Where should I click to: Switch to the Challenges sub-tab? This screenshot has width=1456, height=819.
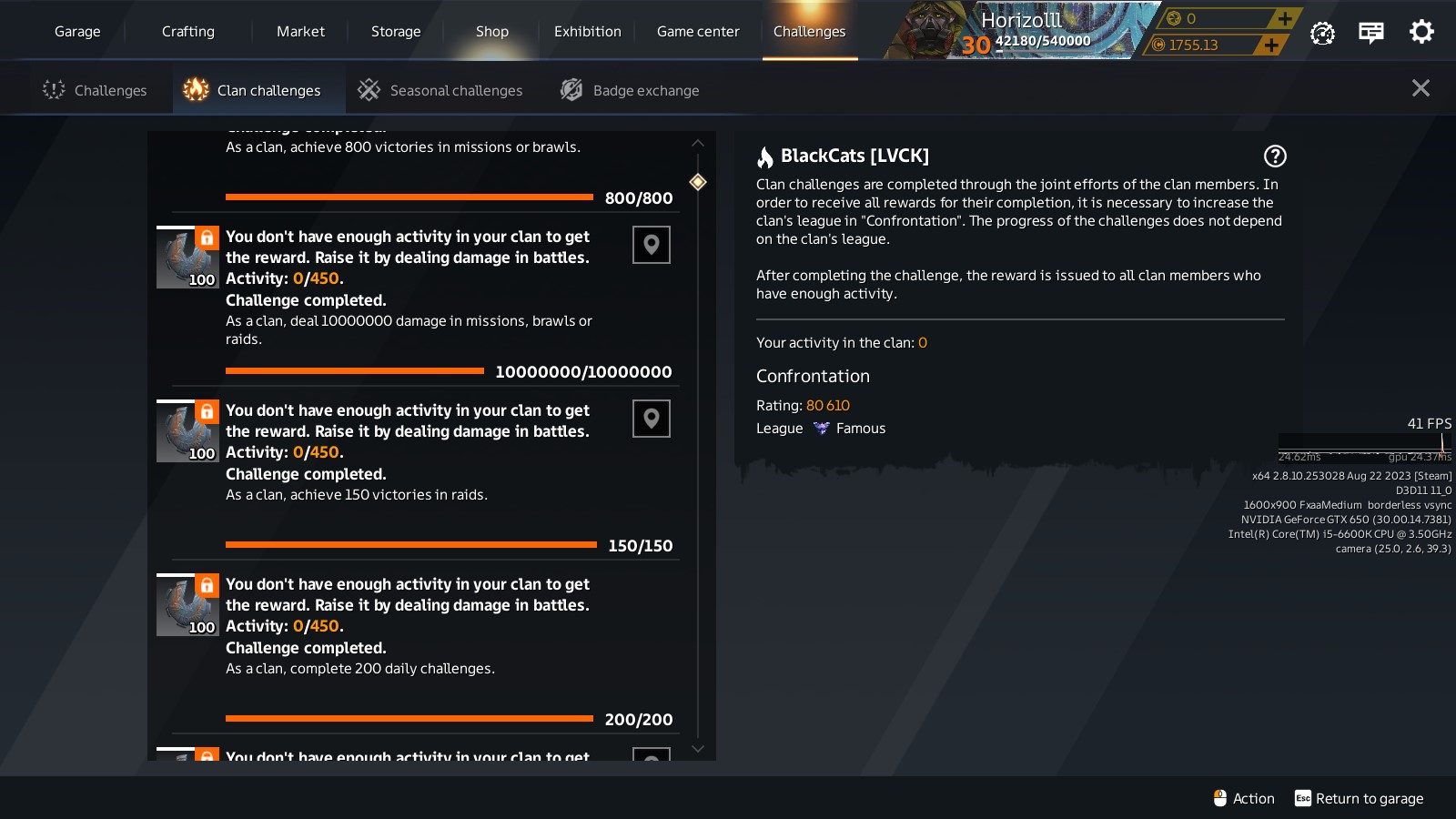(95, 90)
